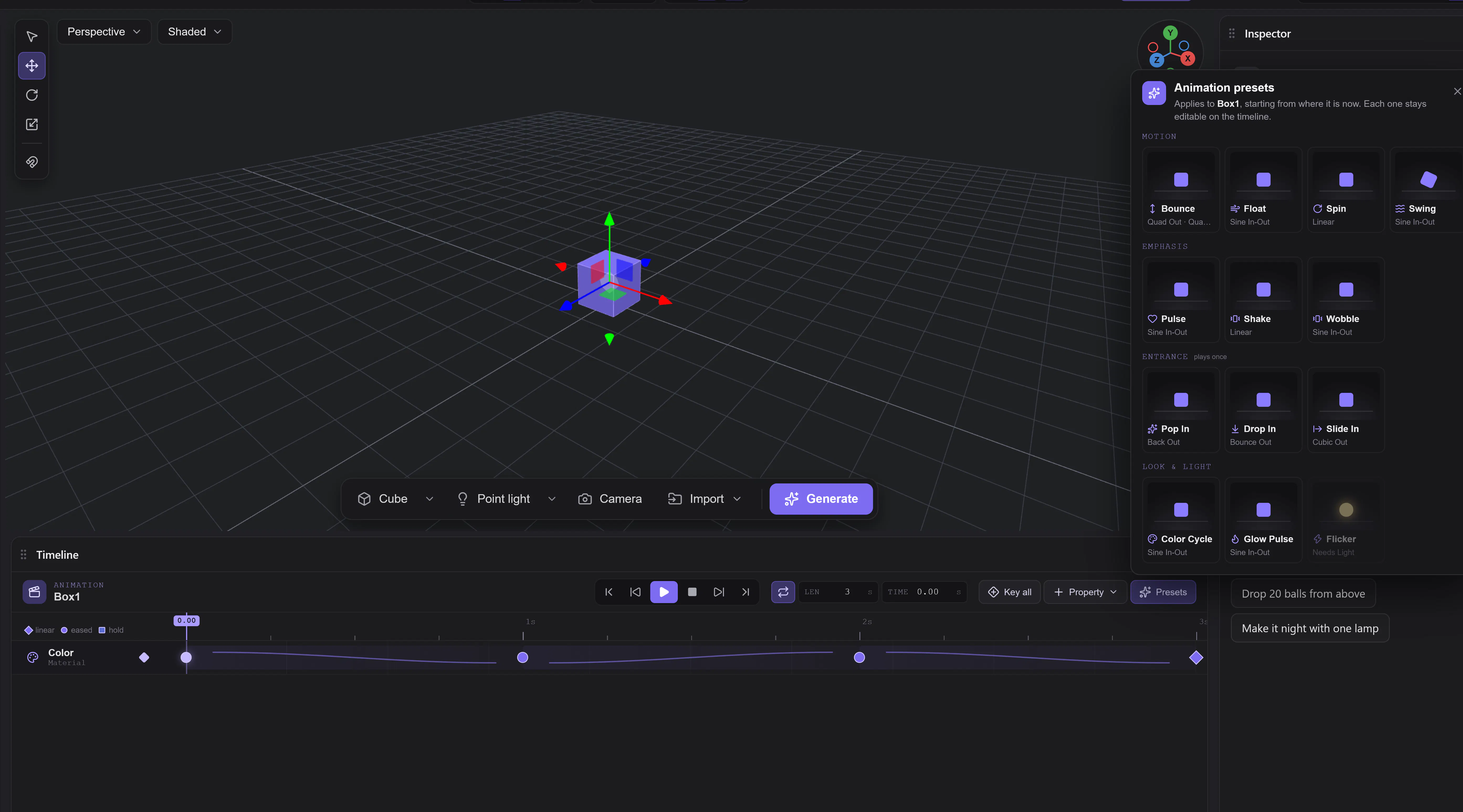Step to the next keyframe

719,592
